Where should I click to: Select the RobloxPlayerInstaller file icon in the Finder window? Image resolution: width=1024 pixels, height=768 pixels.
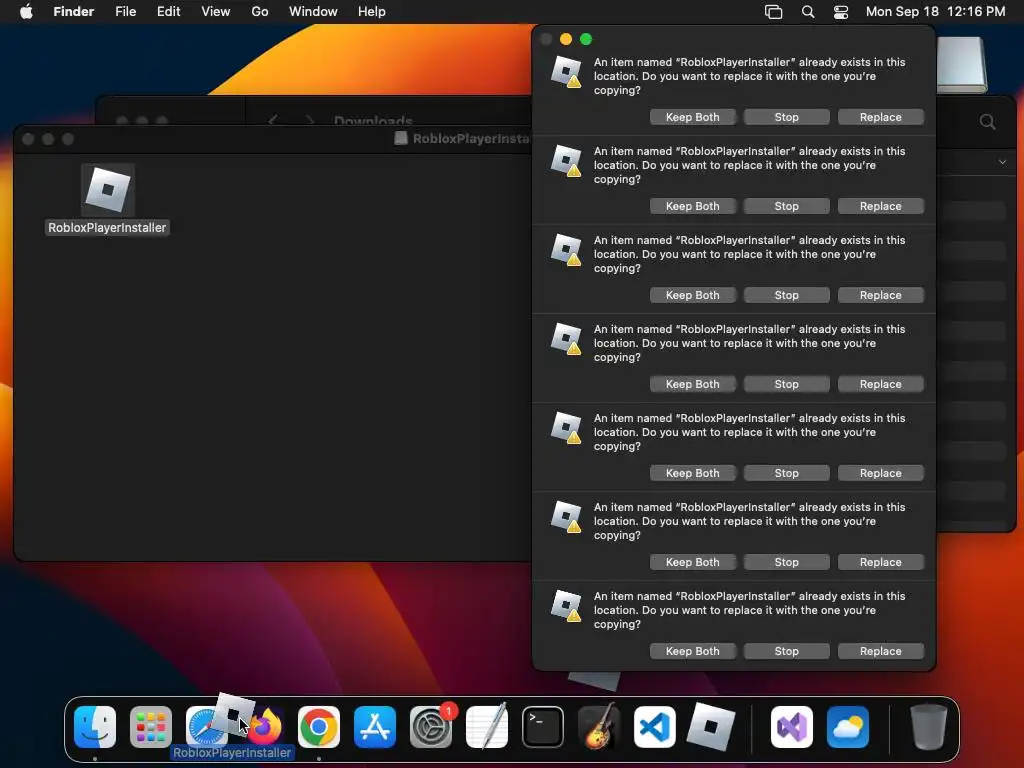pyautogui.click(x=108, y=190)
